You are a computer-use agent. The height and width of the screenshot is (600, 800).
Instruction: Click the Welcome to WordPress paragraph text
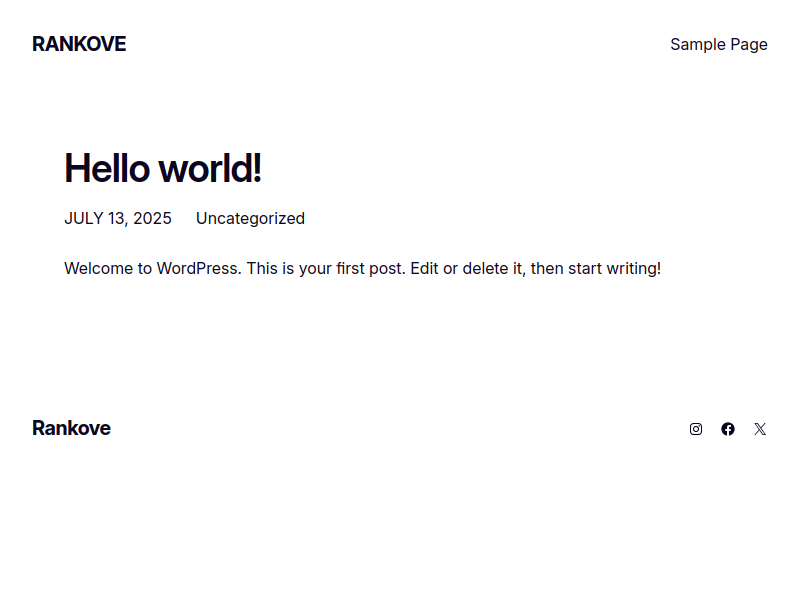click(362, 268)
